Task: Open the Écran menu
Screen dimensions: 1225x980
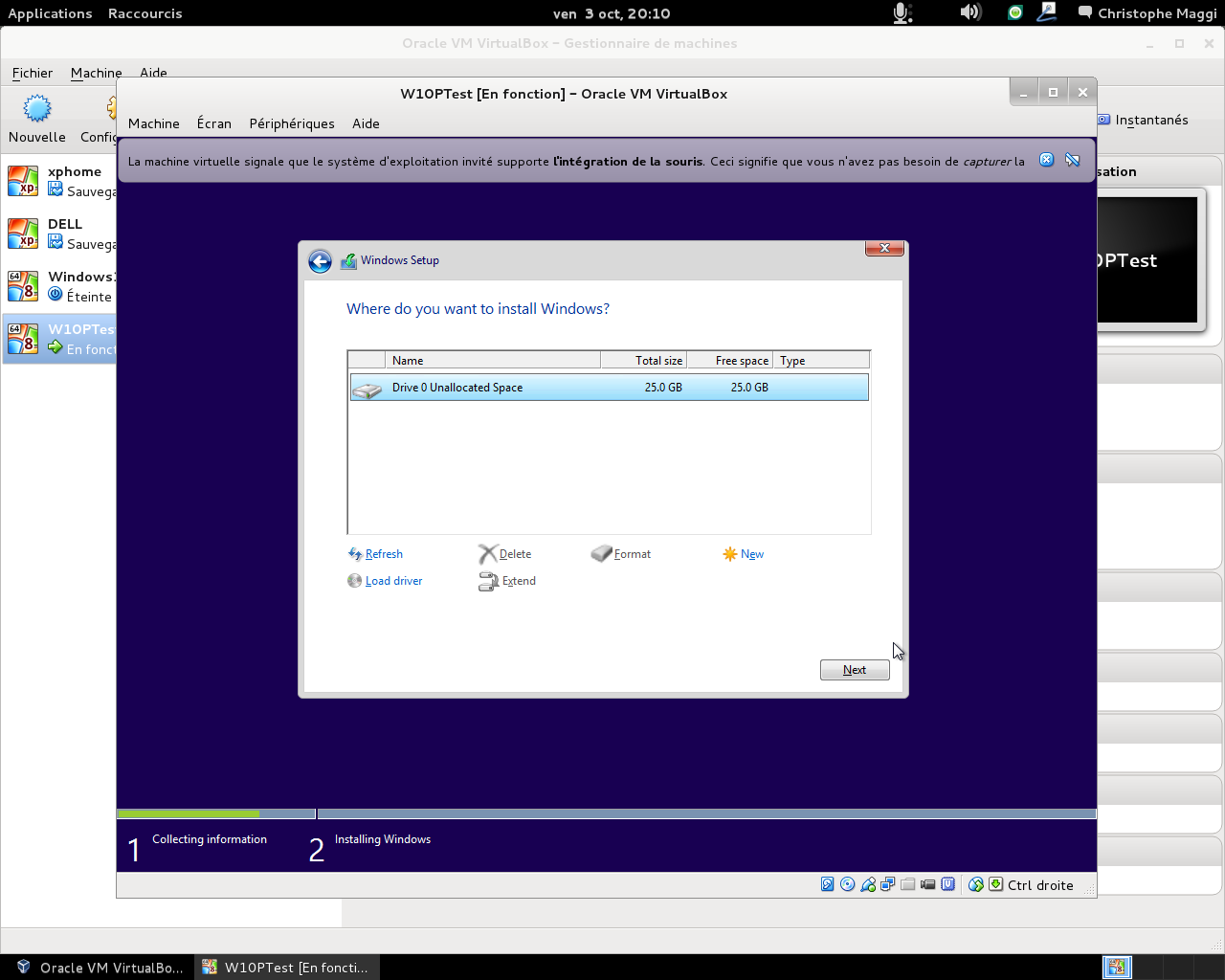Action: click(213, 123)
